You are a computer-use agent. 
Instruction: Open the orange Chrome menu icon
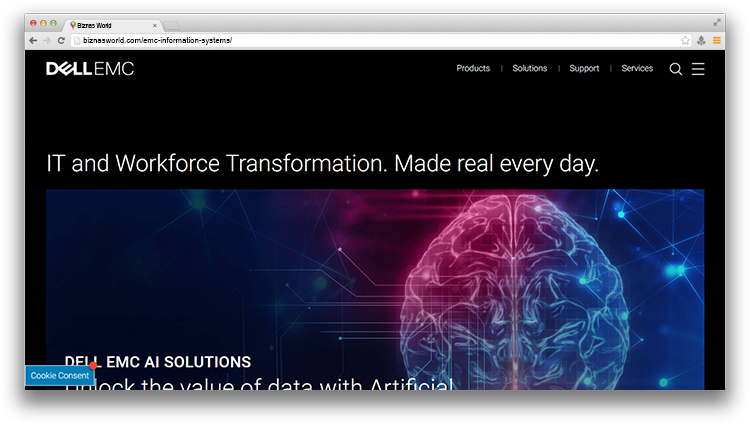click(x=717, y=41)
